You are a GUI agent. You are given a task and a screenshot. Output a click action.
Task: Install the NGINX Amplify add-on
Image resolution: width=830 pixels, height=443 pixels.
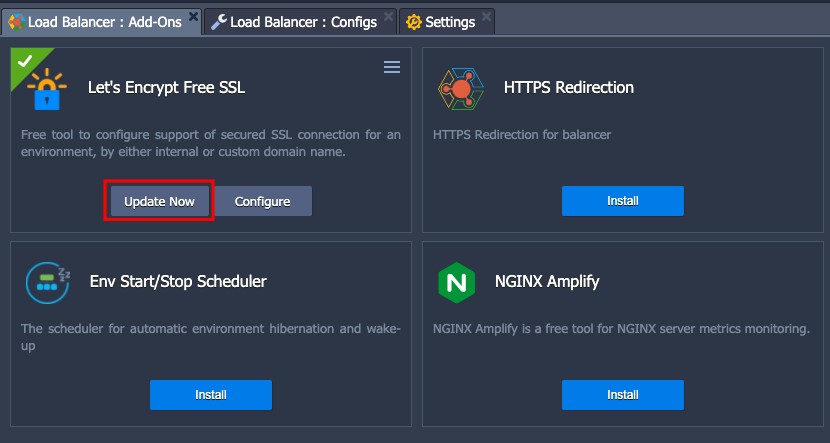point(623,395)
